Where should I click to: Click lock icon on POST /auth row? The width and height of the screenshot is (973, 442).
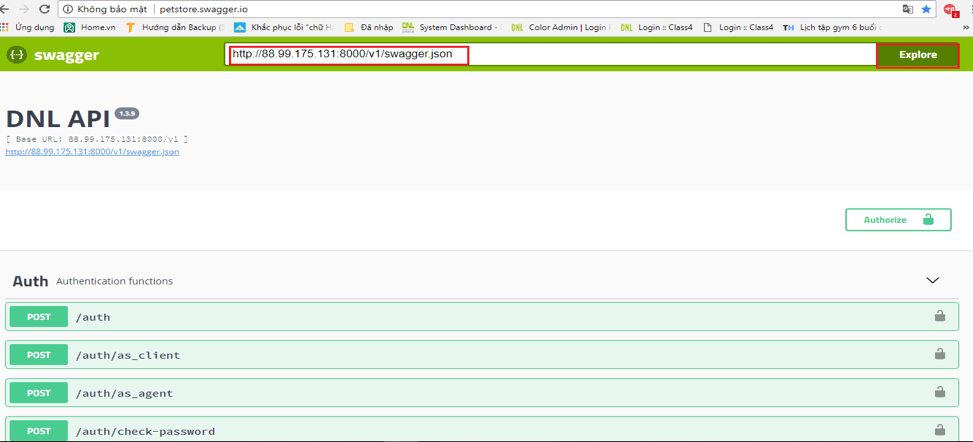pyautogui.click(x=939, y=317)
